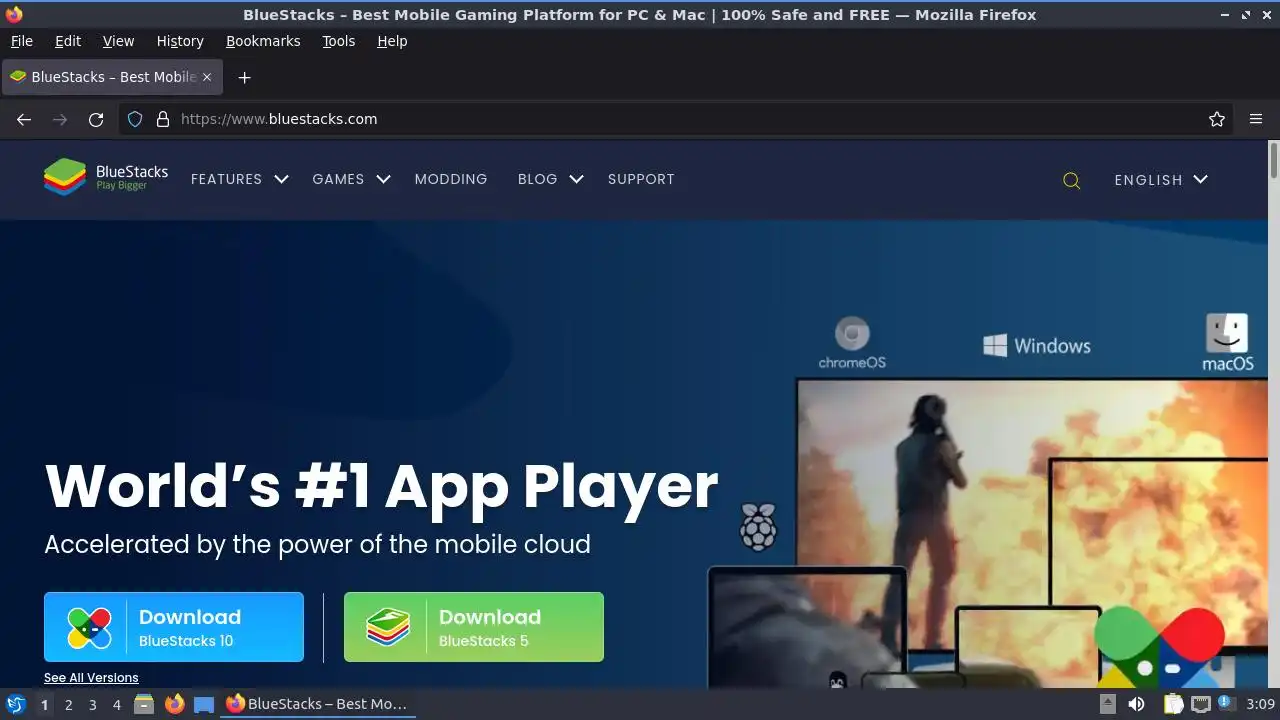Click the show desktop taskbar icon
The height and width of the screenshot is (720, 1280).
pyautogui.click(x=204, y=704)
